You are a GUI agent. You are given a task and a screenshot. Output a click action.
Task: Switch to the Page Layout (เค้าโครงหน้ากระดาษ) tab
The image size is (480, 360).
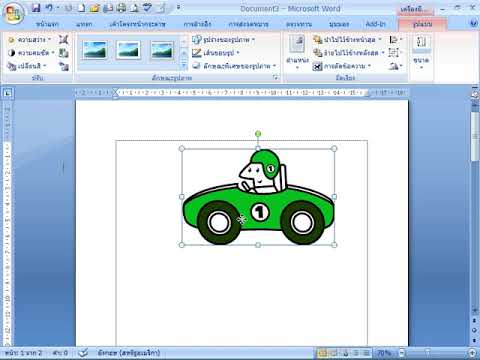coord(137,24)
